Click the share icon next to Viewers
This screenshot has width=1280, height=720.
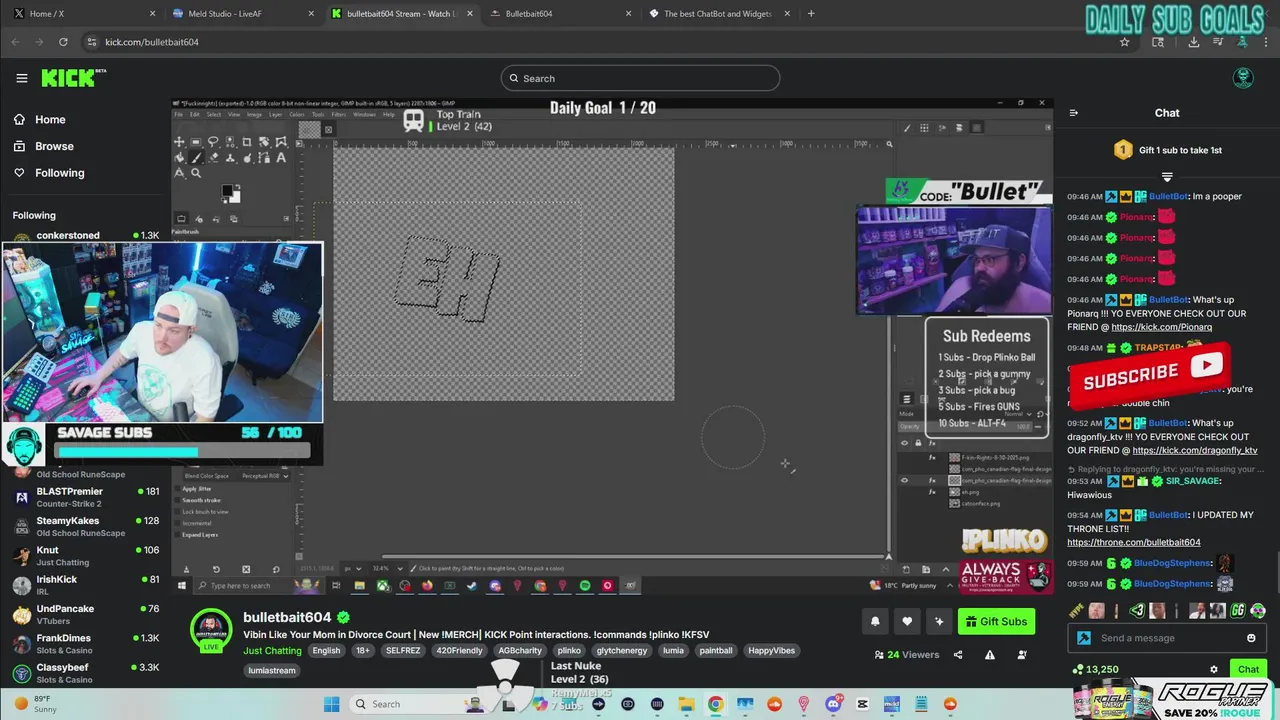(x=958, y=655)
